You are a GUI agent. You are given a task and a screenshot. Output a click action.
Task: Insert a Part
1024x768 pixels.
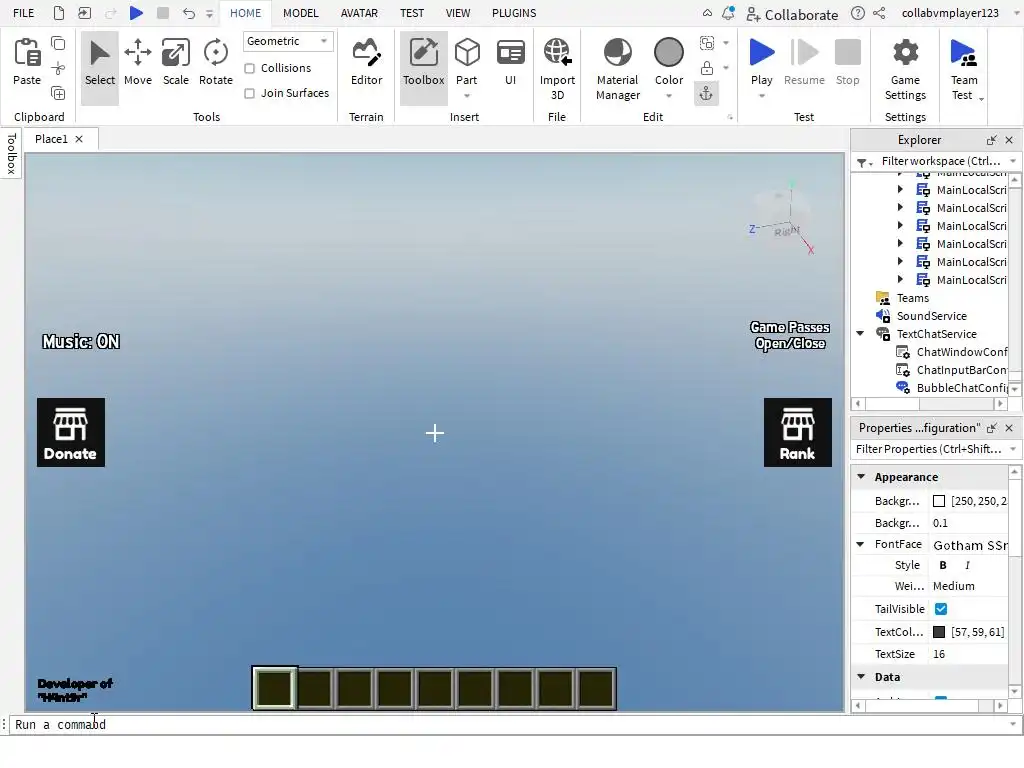tap(467, 61)
